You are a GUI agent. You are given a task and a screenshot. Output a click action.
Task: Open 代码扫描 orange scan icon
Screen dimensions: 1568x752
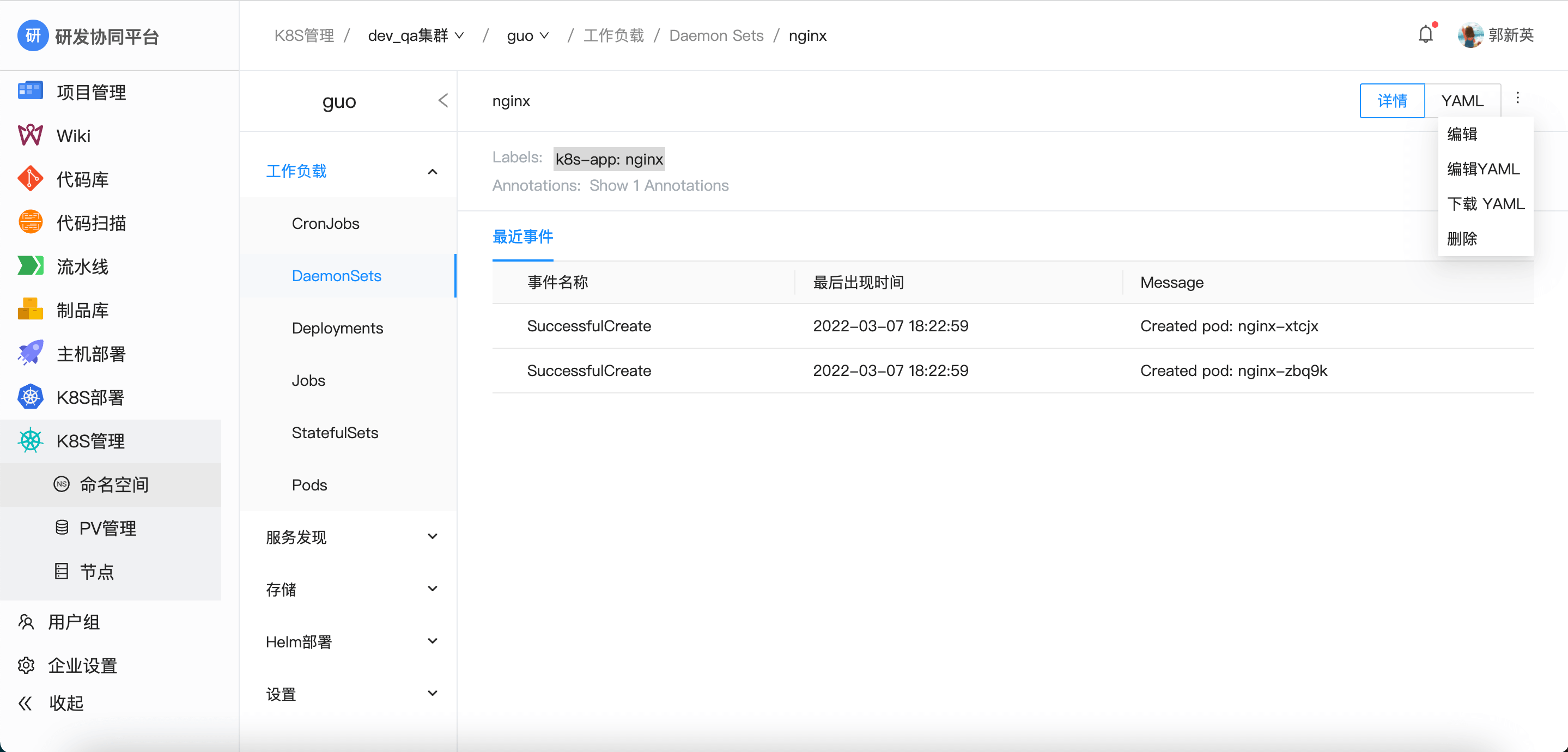(30, 222)
